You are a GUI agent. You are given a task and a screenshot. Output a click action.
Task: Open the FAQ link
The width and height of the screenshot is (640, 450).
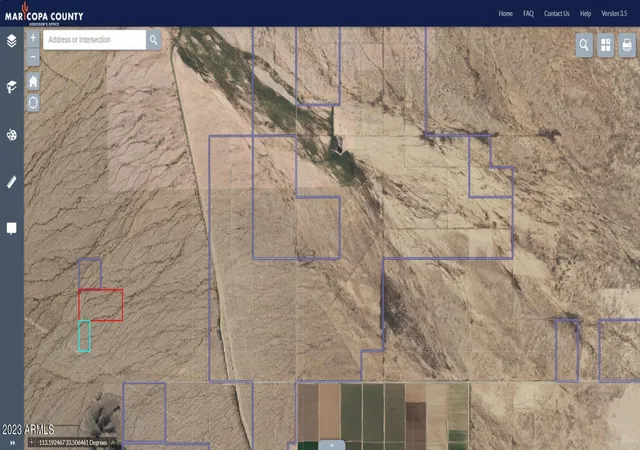[x=528, y=13]
